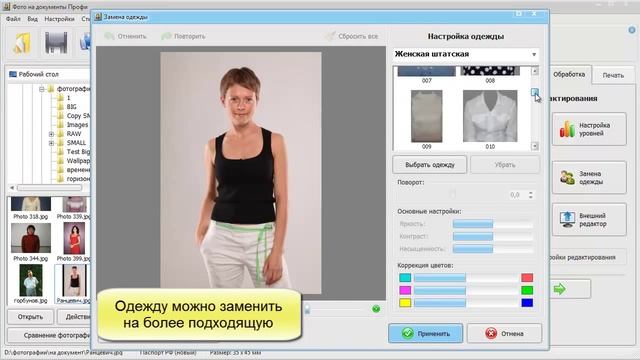The width and height of the screenshot is (640, 360).
Task: Click the red color swatch
Action: pos(527,278)
